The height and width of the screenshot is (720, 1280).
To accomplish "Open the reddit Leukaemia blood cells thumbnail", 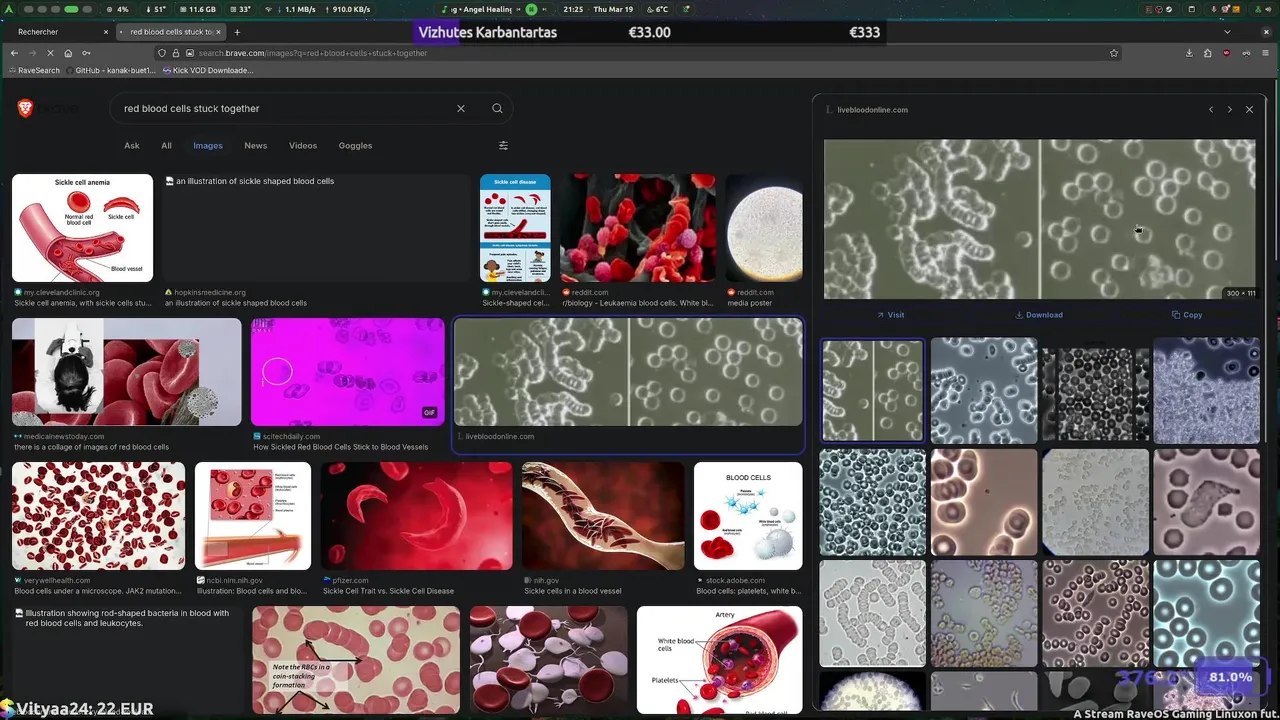I will click(x=638, y=228).
